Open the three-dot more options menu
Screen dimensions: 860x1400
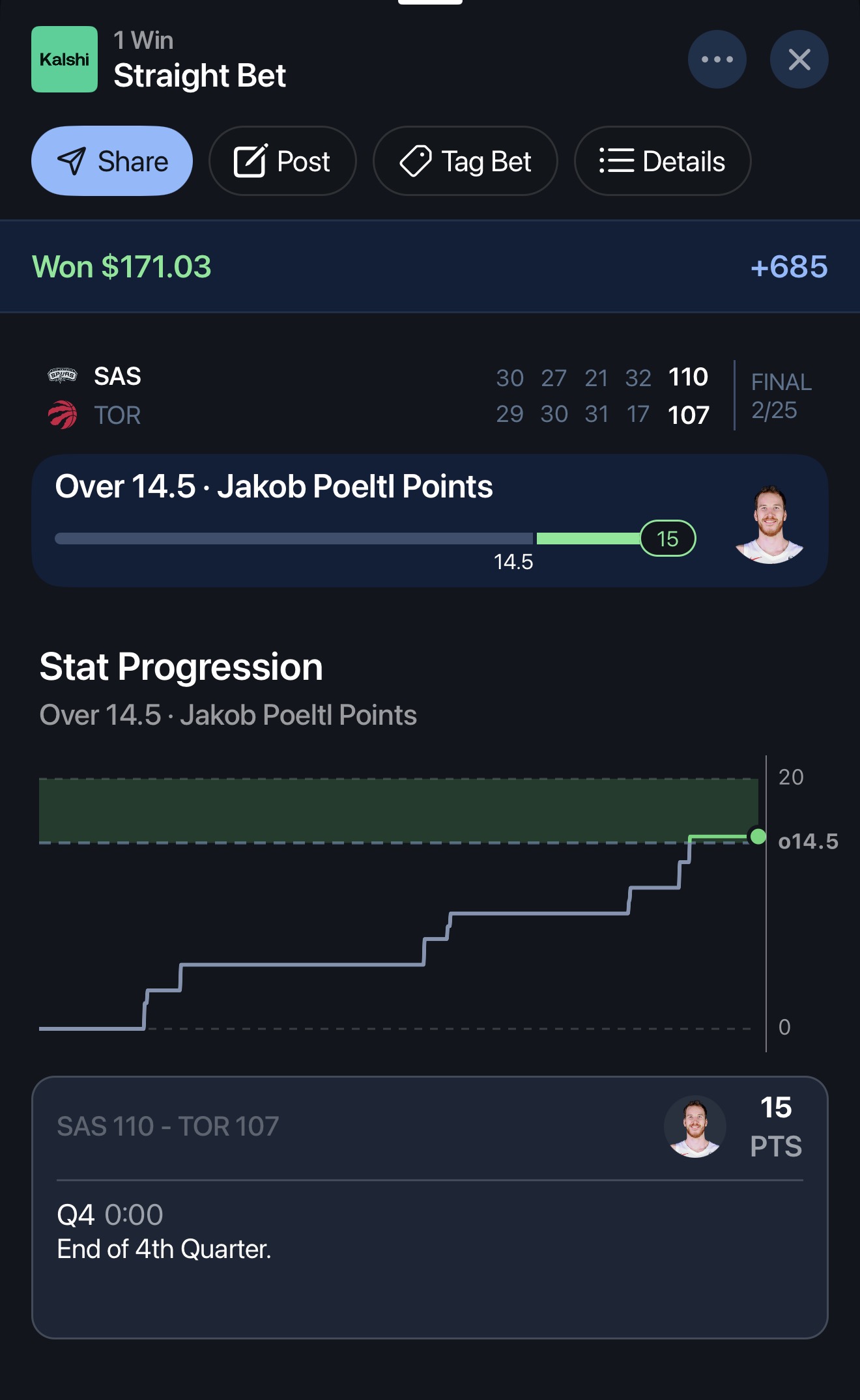click(717, 59)
